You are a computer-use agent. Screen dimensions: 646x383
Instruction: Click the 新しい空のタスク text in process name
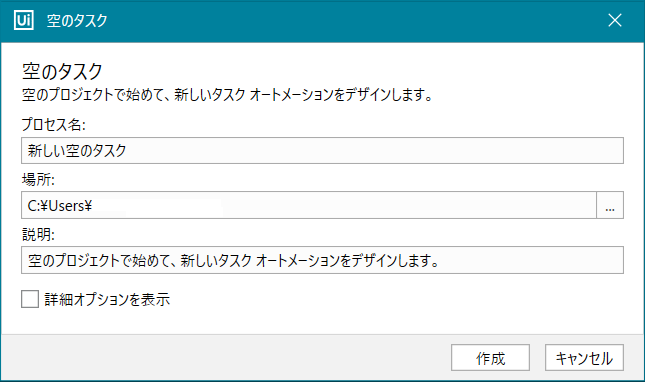coord(77,150)
